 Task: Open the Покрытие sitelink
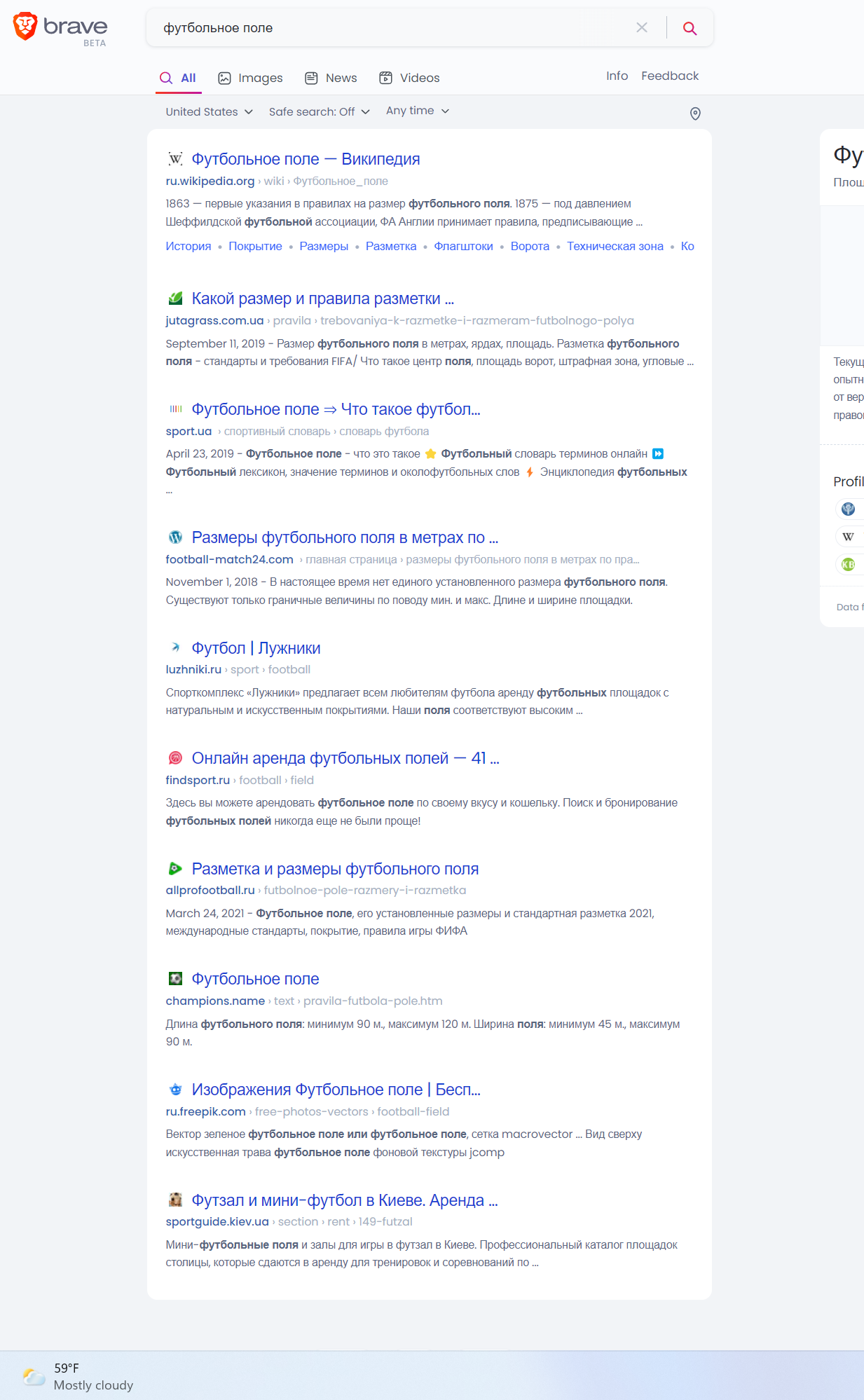(255, 246)
